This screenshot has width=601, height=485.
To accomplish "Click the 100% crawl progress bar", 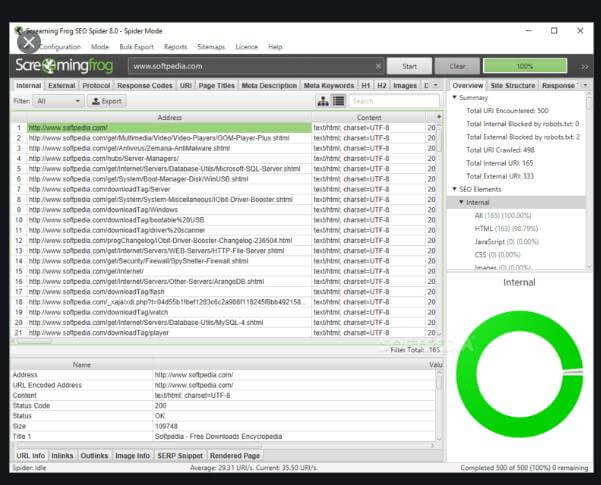I will (525, 66).
